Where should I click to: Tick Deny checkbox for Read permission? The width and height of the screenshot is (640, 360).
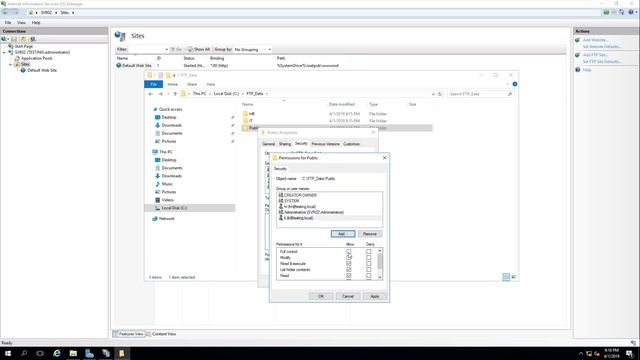(369, 276)
